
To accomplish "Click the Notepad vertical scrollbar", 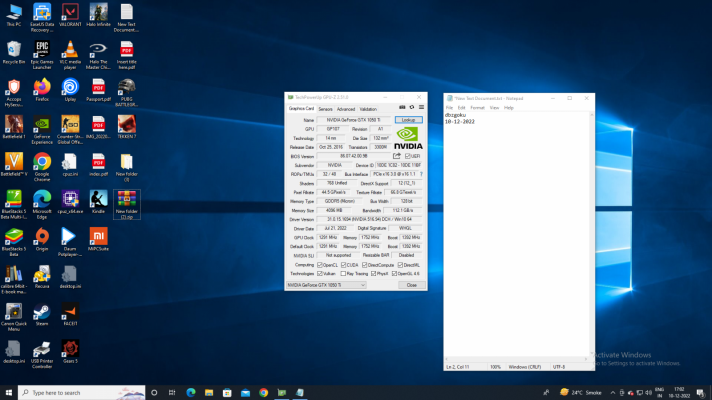I will (592, 235).
